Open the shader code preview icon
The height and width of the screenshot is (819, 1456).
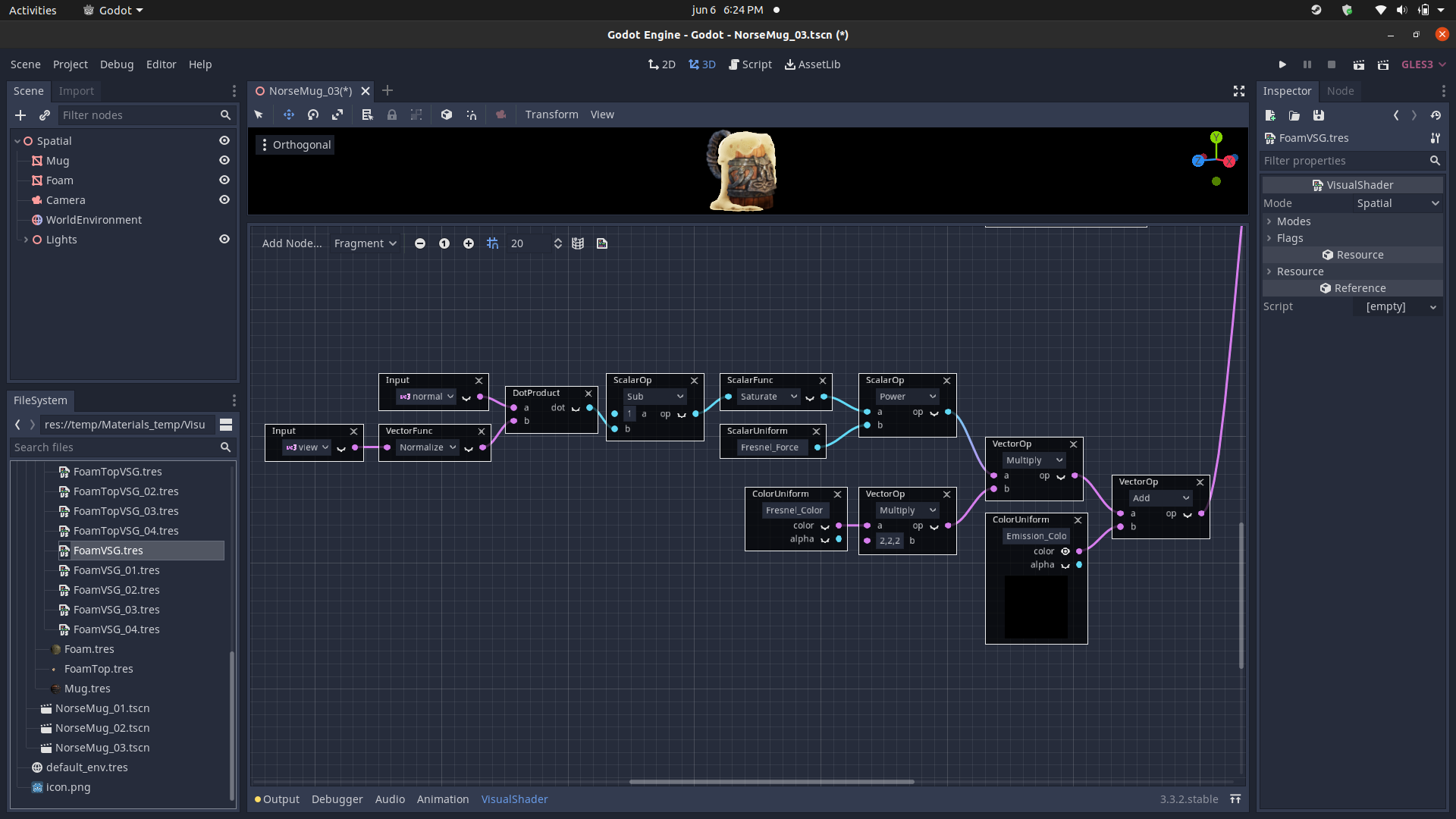click(x=602, y=243)
